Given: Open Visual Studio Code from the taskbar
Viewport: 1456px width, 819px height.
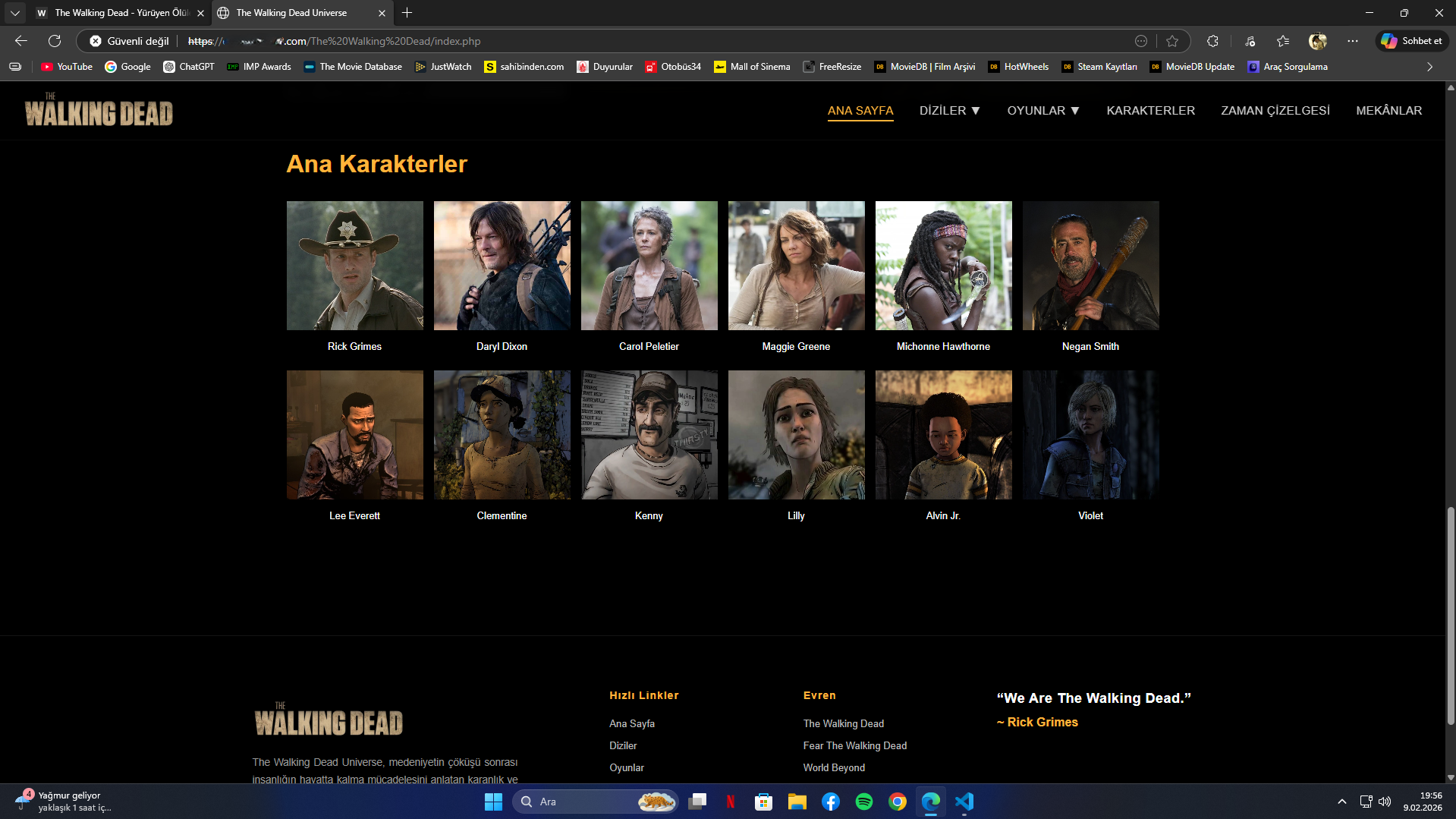Looking at the screenshot, I should (x=964, y=802).
